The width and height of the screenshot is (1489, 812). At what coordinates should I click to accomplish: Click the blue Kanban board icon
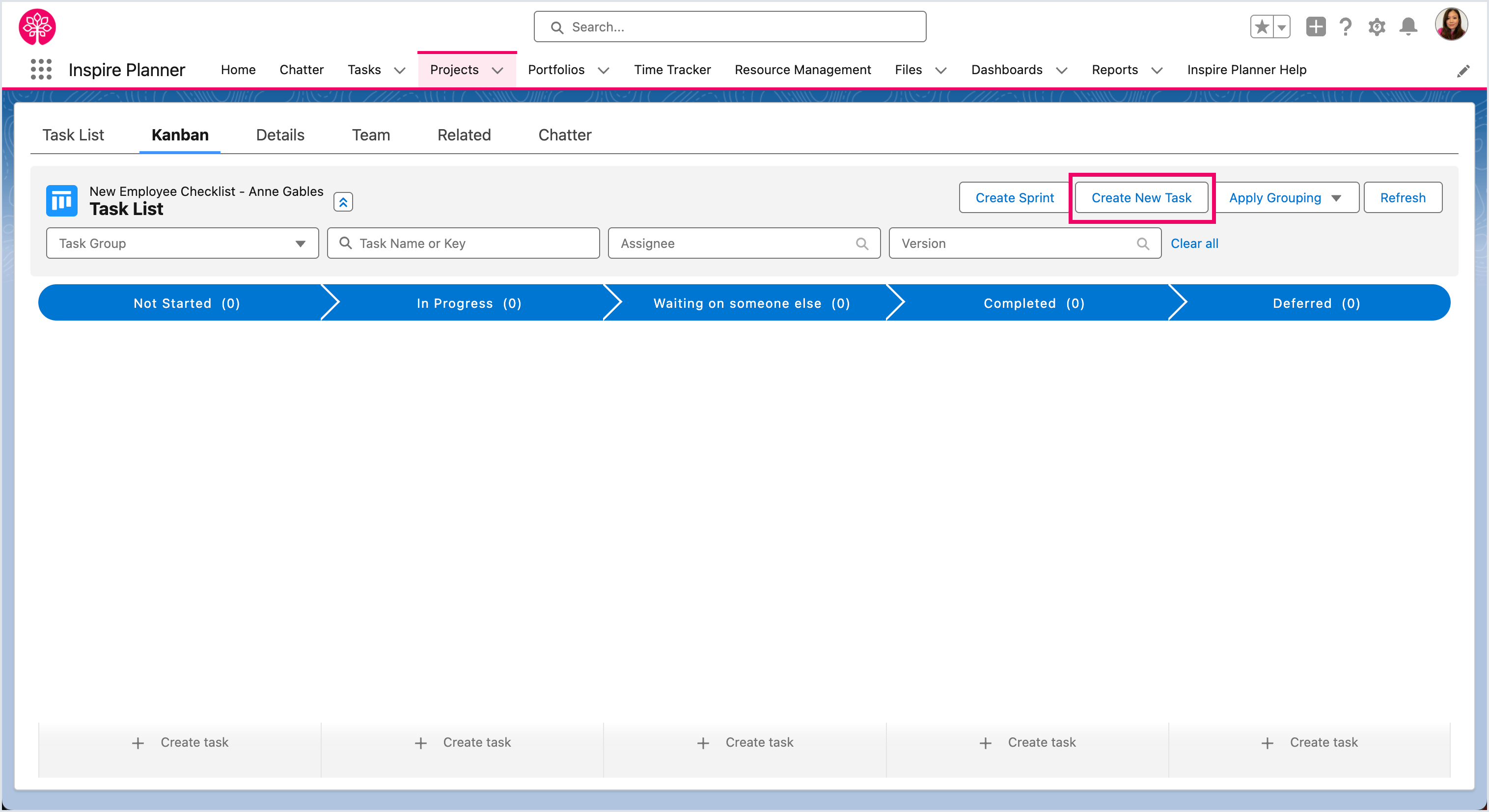pyautogui.click(x=62, y=200)
